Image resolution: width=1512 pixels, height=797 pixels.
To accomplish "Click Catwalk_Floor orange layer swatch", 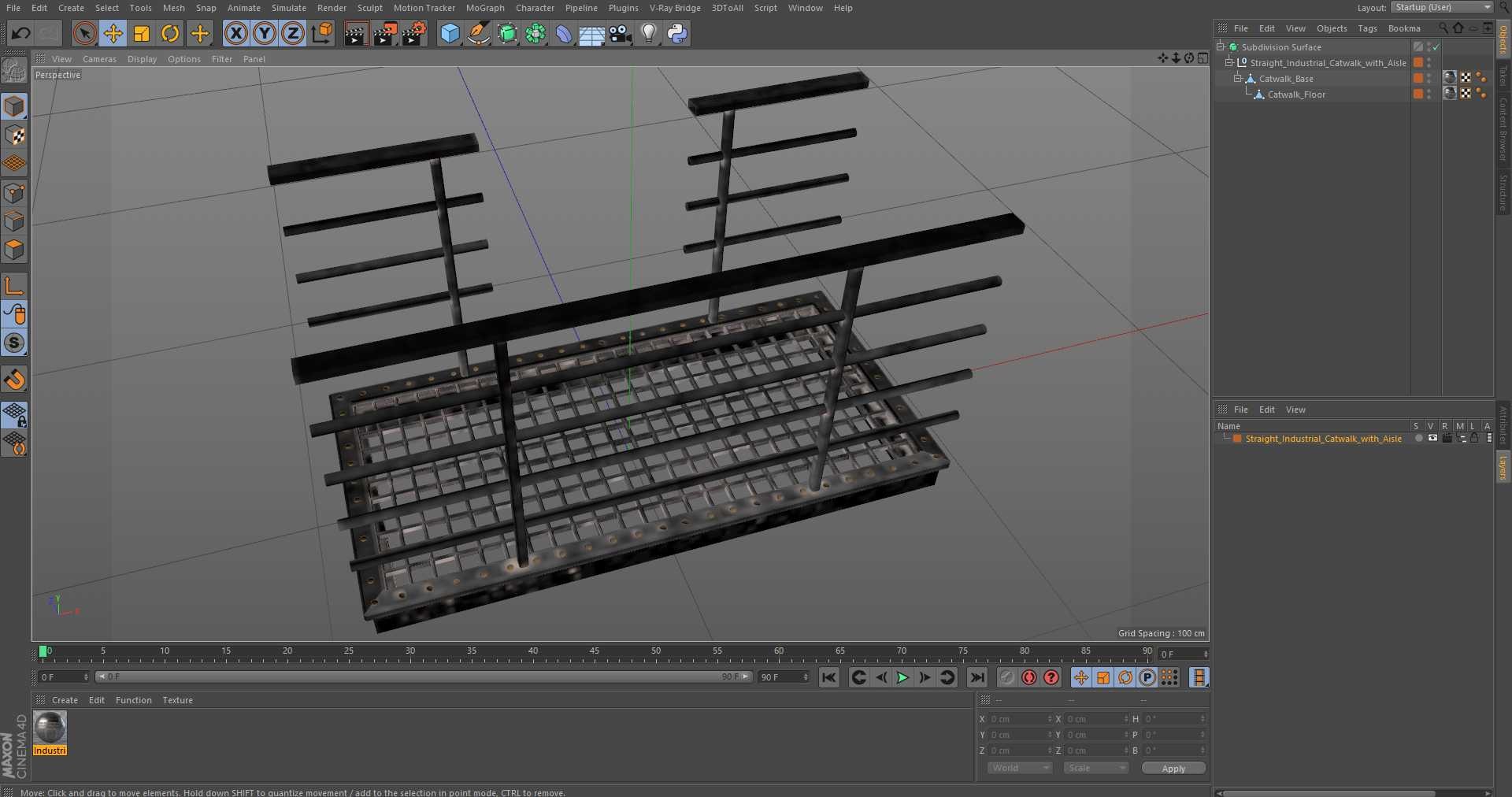I will (1418, 94).
